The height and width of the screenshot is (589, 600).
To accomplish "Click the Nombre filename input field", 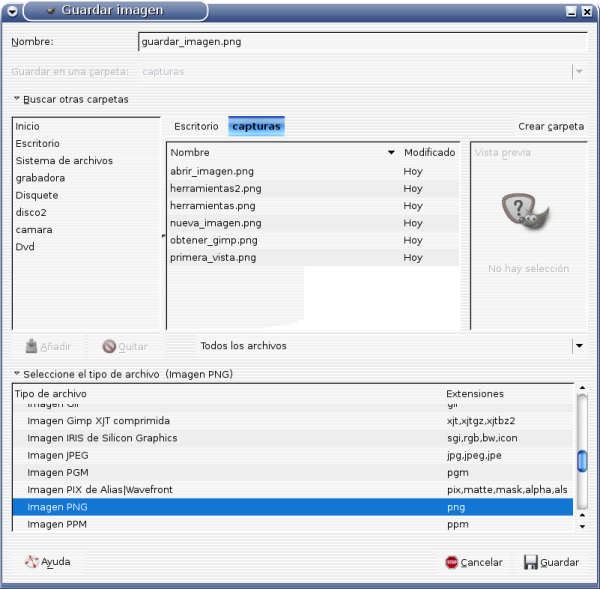I will click(361, 42).
